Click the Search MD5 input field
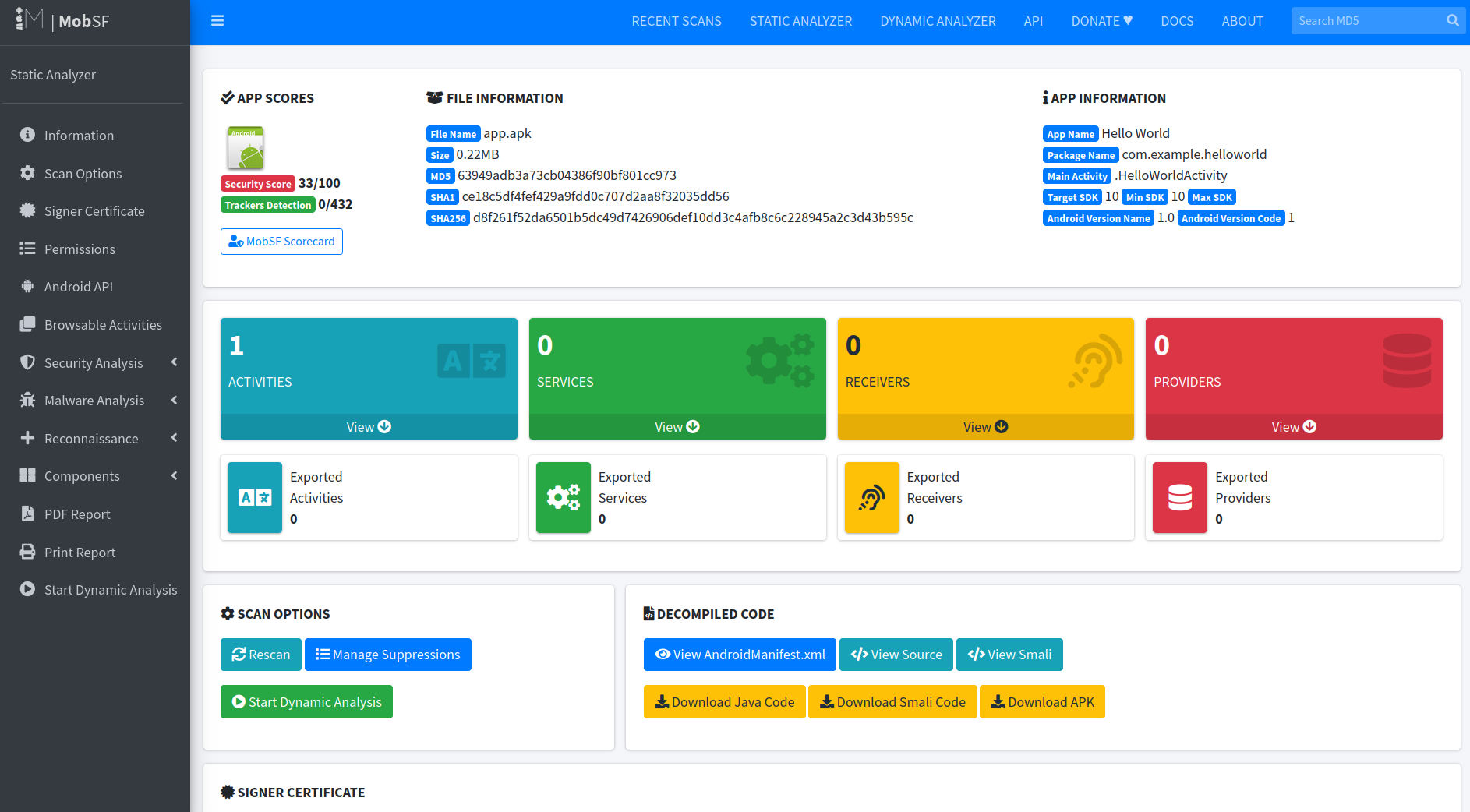Image resolution: width=1470 pixels, height=812 pixels. click(1364, 21)
